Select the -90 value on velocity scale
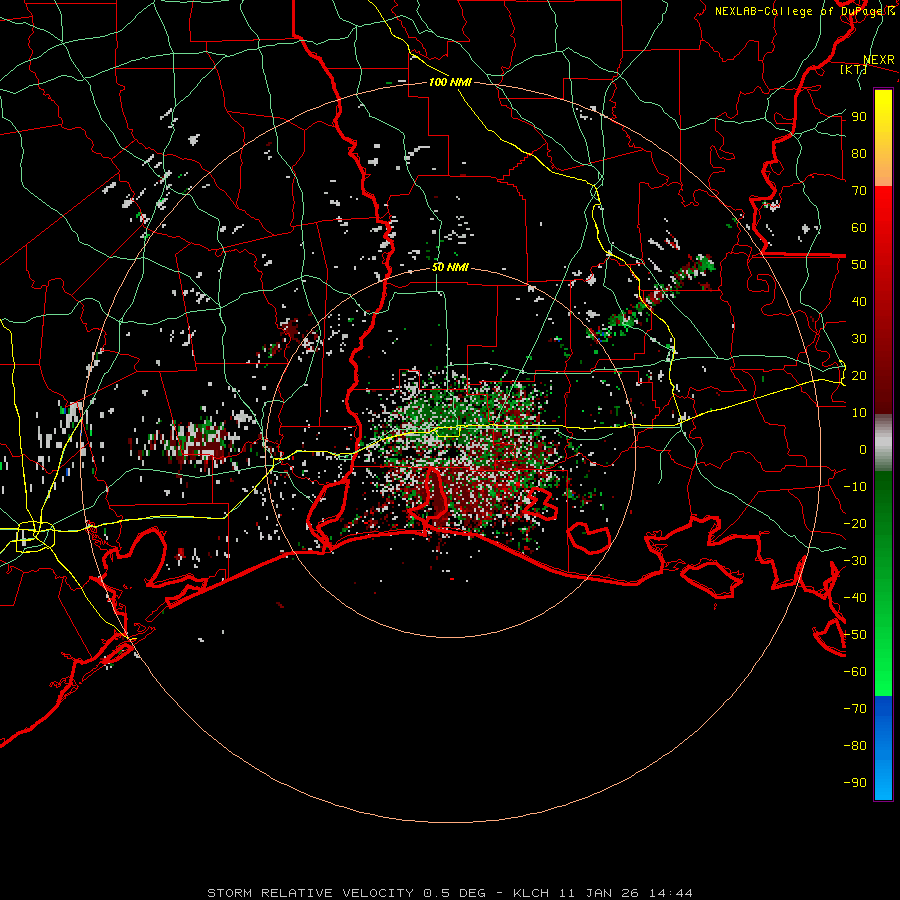This screenshot has width=900, height=900. (x=855, y=783)
